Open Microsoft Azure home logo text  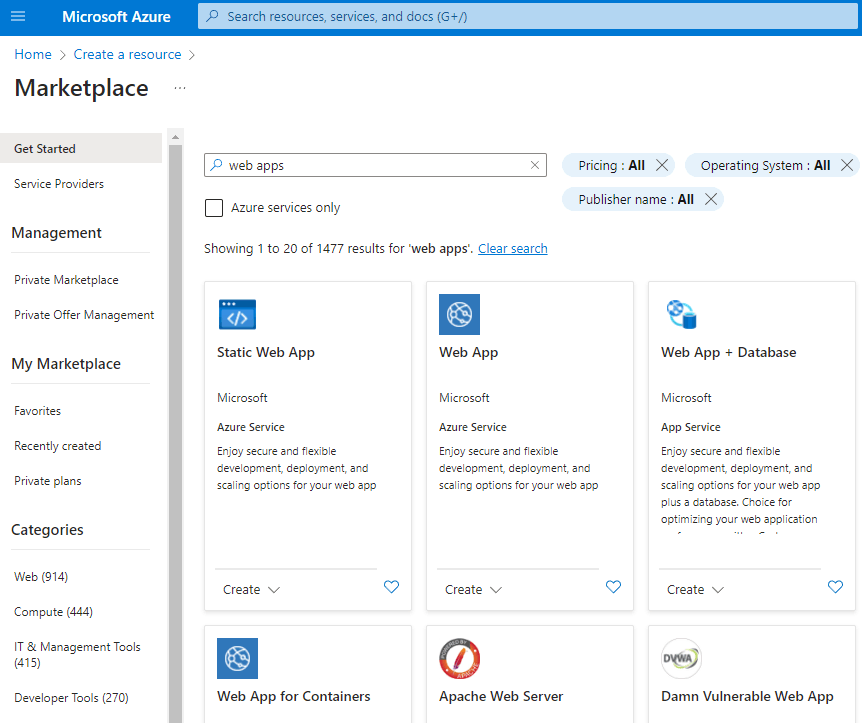[116, 16]
